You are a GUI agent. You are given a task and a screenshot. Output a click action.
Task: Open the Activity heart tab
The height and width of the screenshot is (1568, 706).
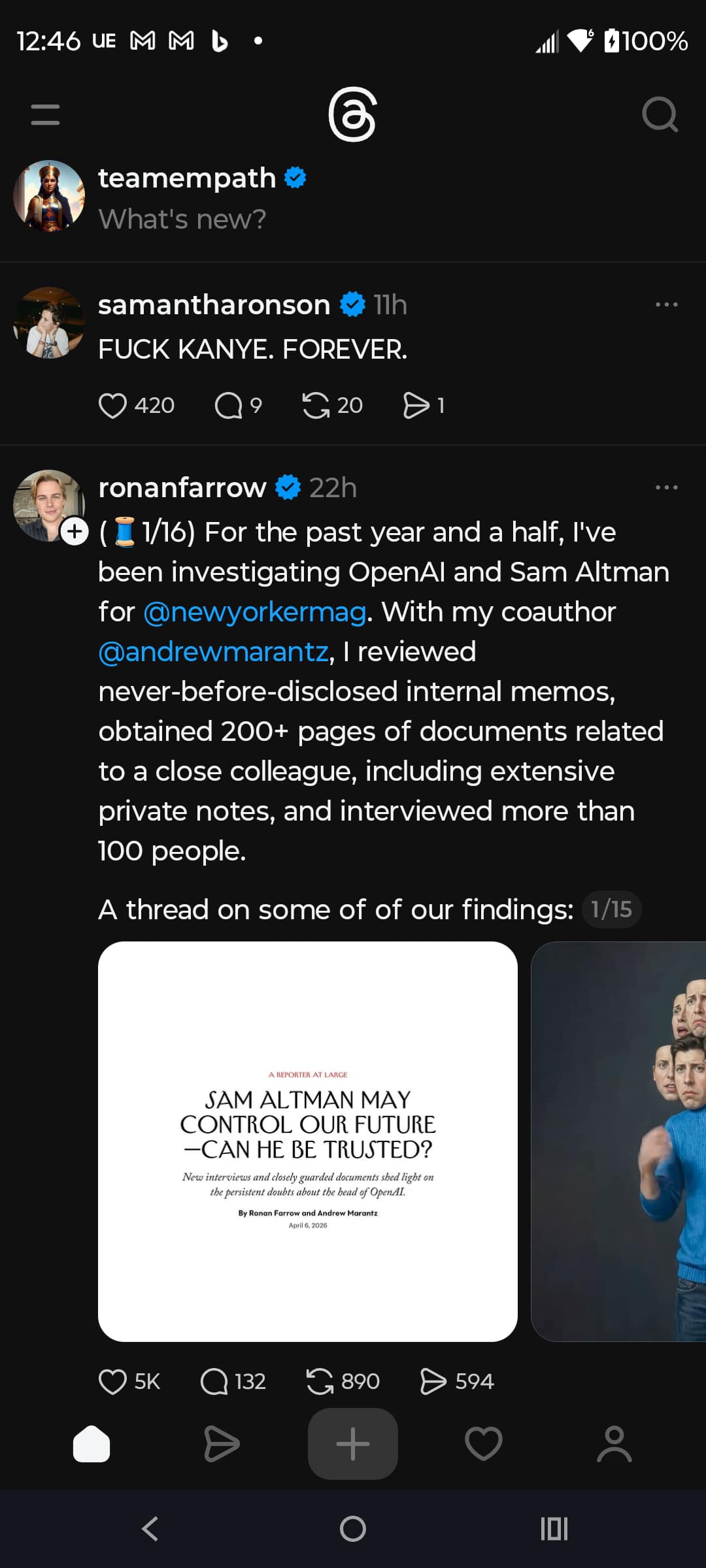pyautogui.click(x=484, y=1444)
